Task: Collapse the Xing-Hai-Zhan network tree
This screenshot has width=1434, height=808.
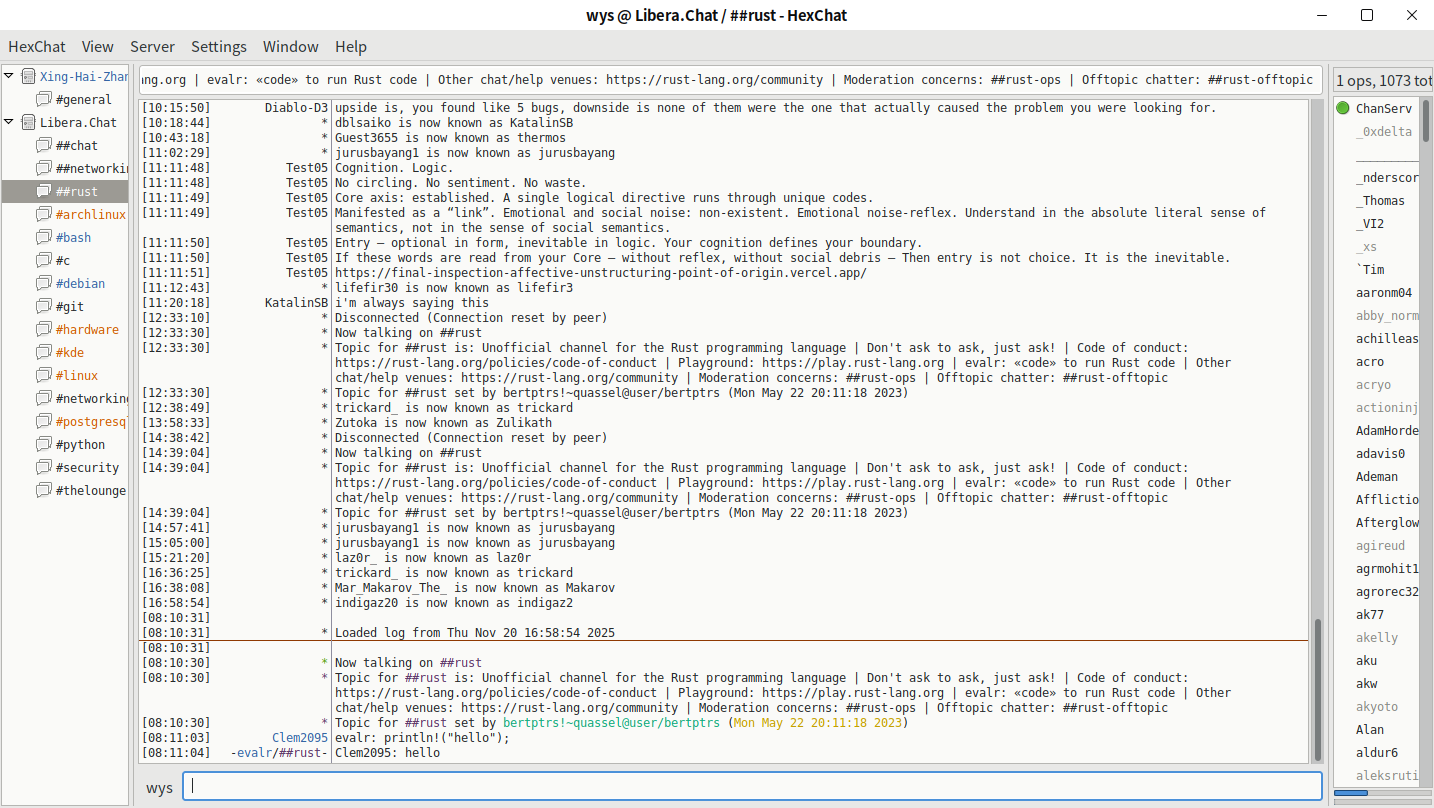Action: pos(9,76)
